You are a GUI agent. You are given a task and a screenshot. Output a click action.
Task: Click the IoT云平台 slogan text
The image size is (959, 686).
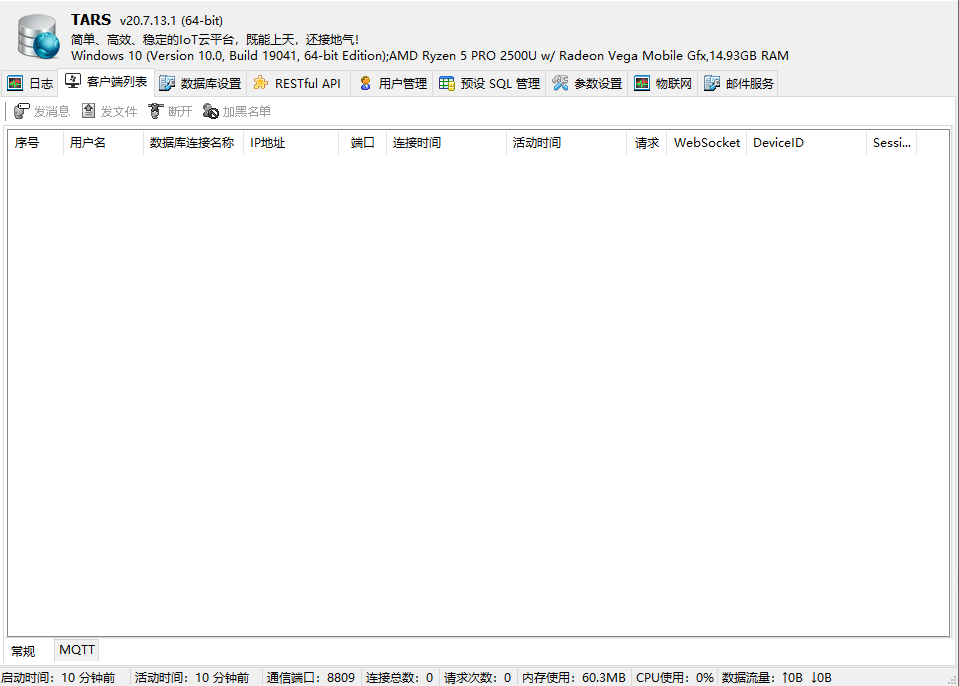pyautogui.click(x=215, y=40)
